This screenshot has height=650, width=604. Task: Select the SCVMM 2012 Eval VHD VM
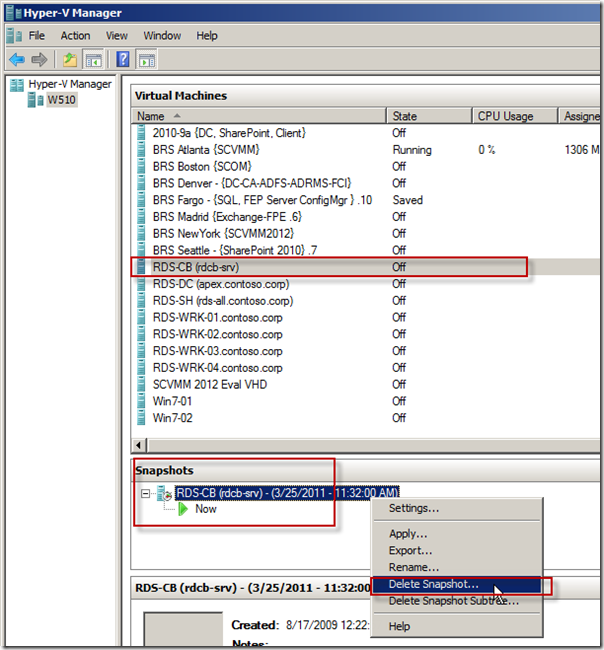210,384
